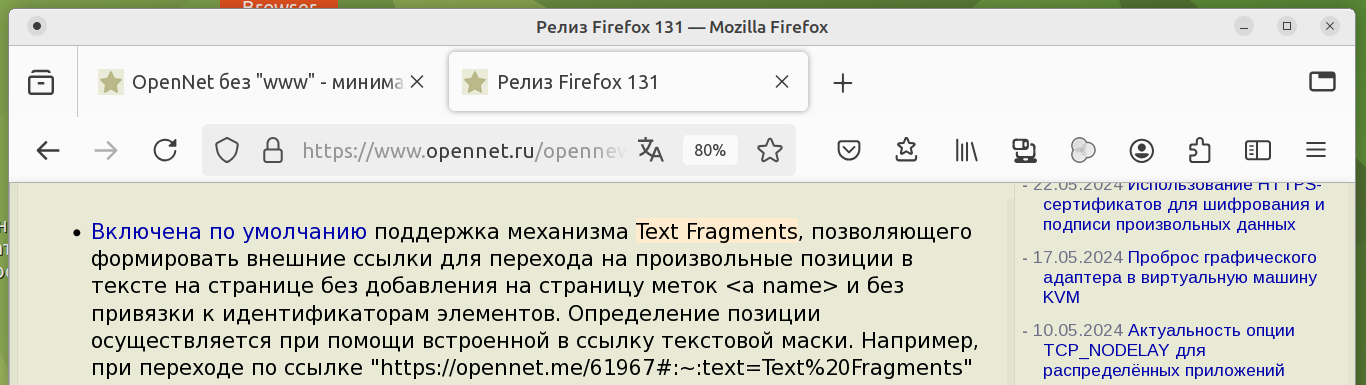Open the Extensions panel
The width and height of the screenshot is (1366, 385).
(1199, 151)
